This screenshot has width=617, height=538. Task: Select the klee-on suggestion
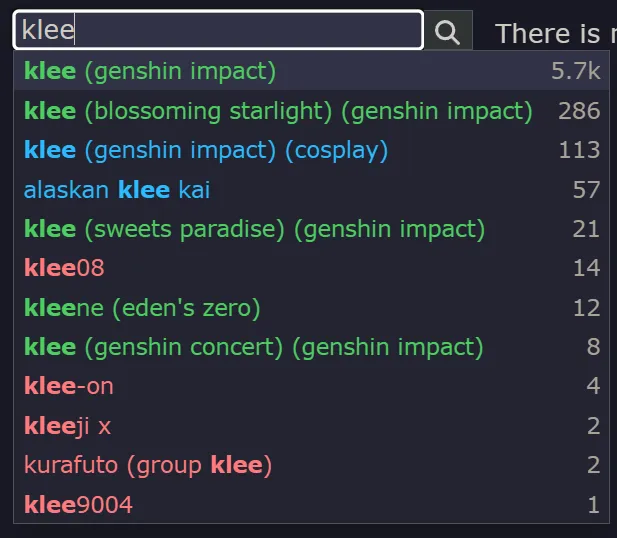[x=311, y=386]
